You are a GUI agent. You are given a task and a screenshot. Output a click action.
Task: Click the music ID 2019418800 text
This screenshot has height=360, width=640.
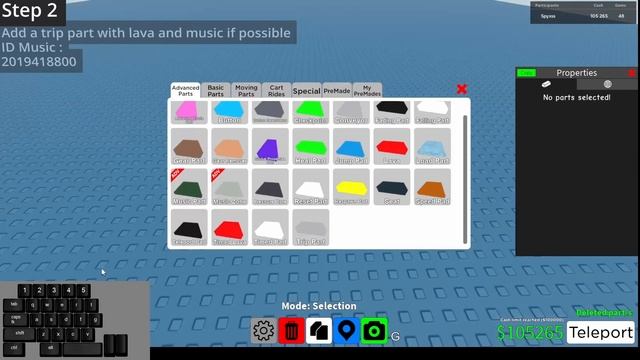[39, 62]
